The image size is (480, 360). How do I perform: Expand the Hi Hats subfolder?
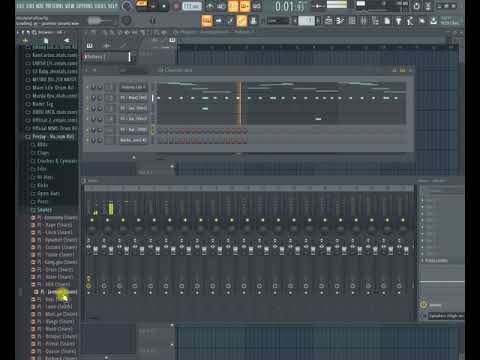pyautogui.click(x=45, y=177)
